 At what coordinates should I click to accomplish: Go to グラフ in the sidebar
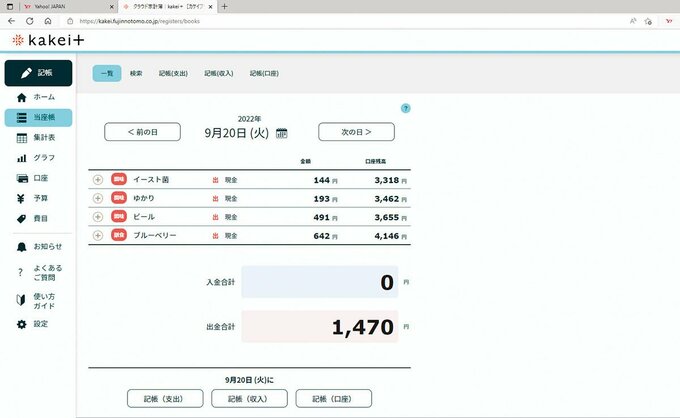37,158
